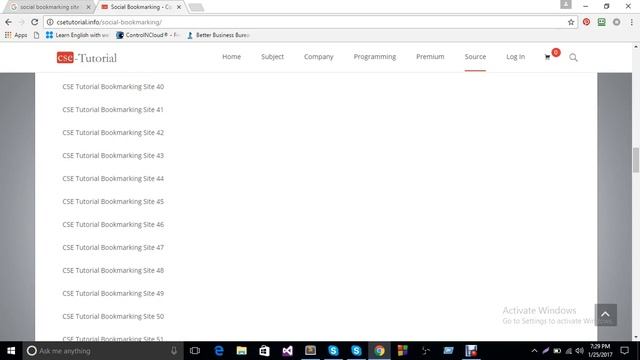
Task: Open second Skype icon in taskbar
Action: click(x=356, y=351)
